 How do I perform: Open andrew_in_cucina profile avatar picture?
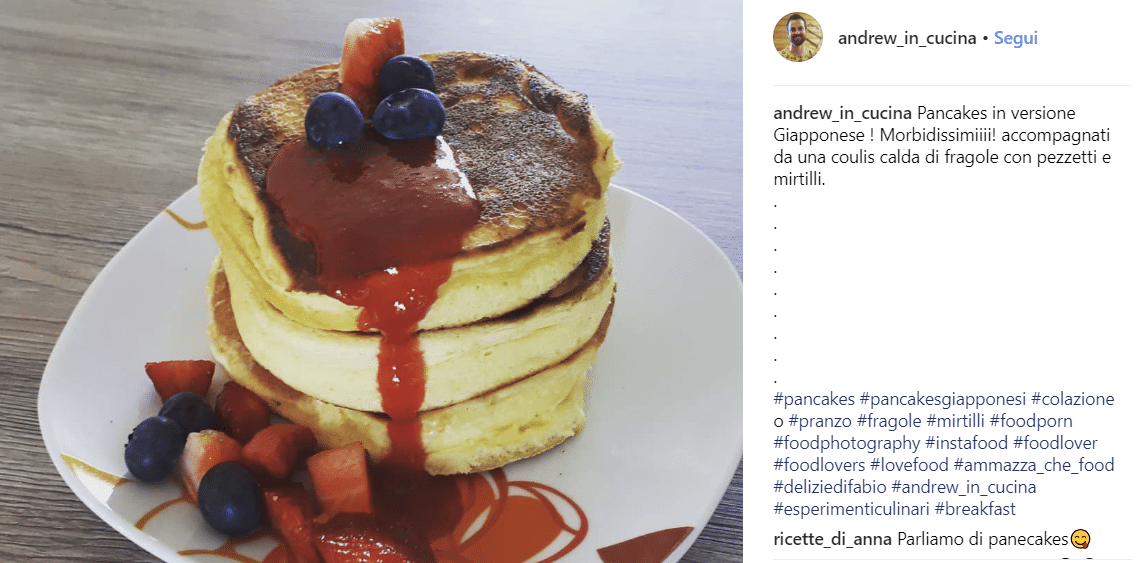tap(798, 37)
